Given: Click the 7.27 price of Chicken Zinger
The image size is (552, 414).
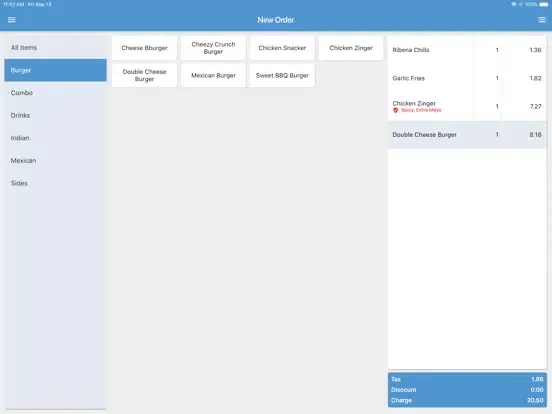Looking at the screenshot, I should (x=535, y=106).
